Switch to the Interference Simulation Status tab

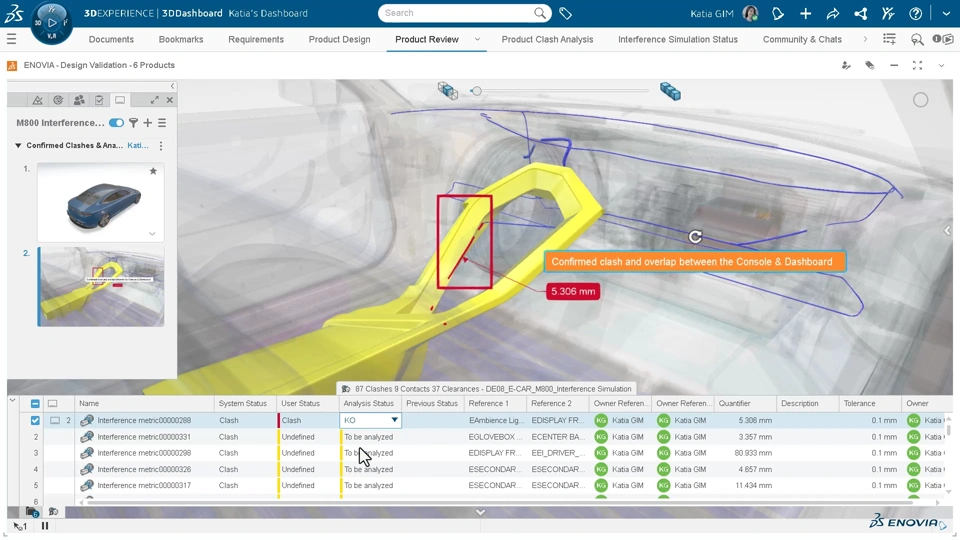(678, 39)
